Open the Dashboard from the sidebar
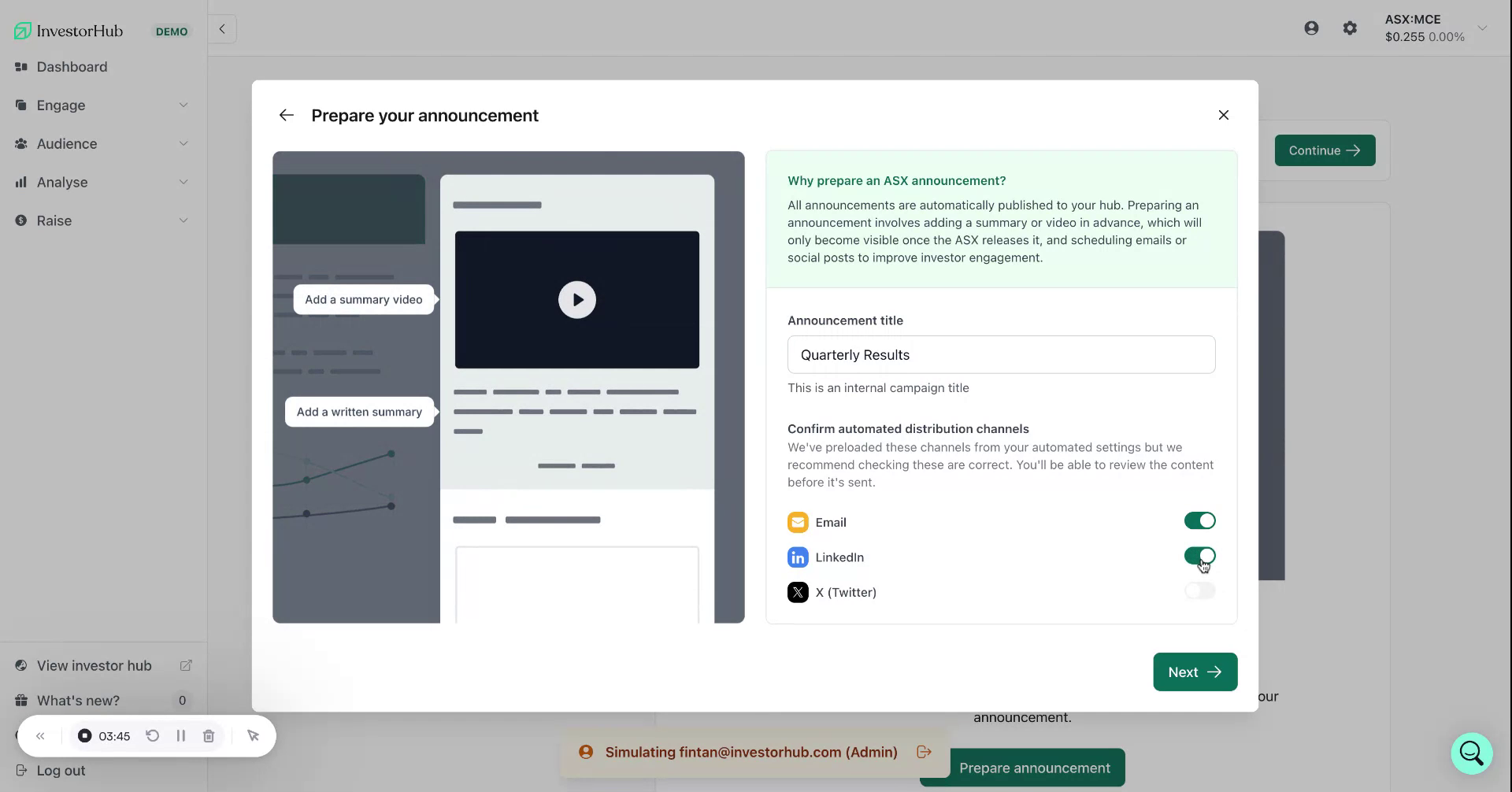Screen dimensions: 1512x792 pyautogui.click(x=72, y=67)
